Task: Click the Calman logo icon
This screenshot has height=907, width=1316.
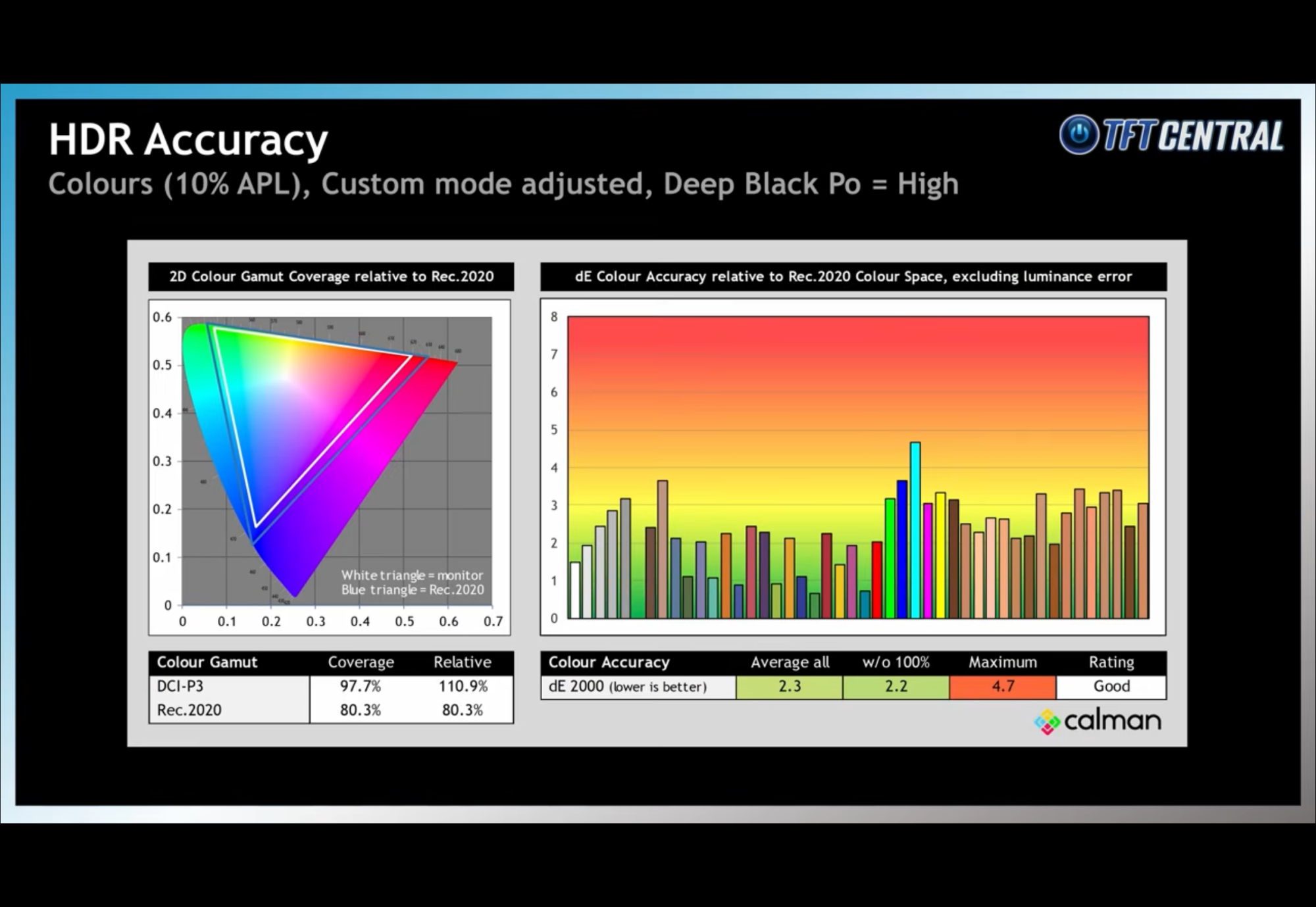Action: pyautogui.click(x=1047, y=722)
